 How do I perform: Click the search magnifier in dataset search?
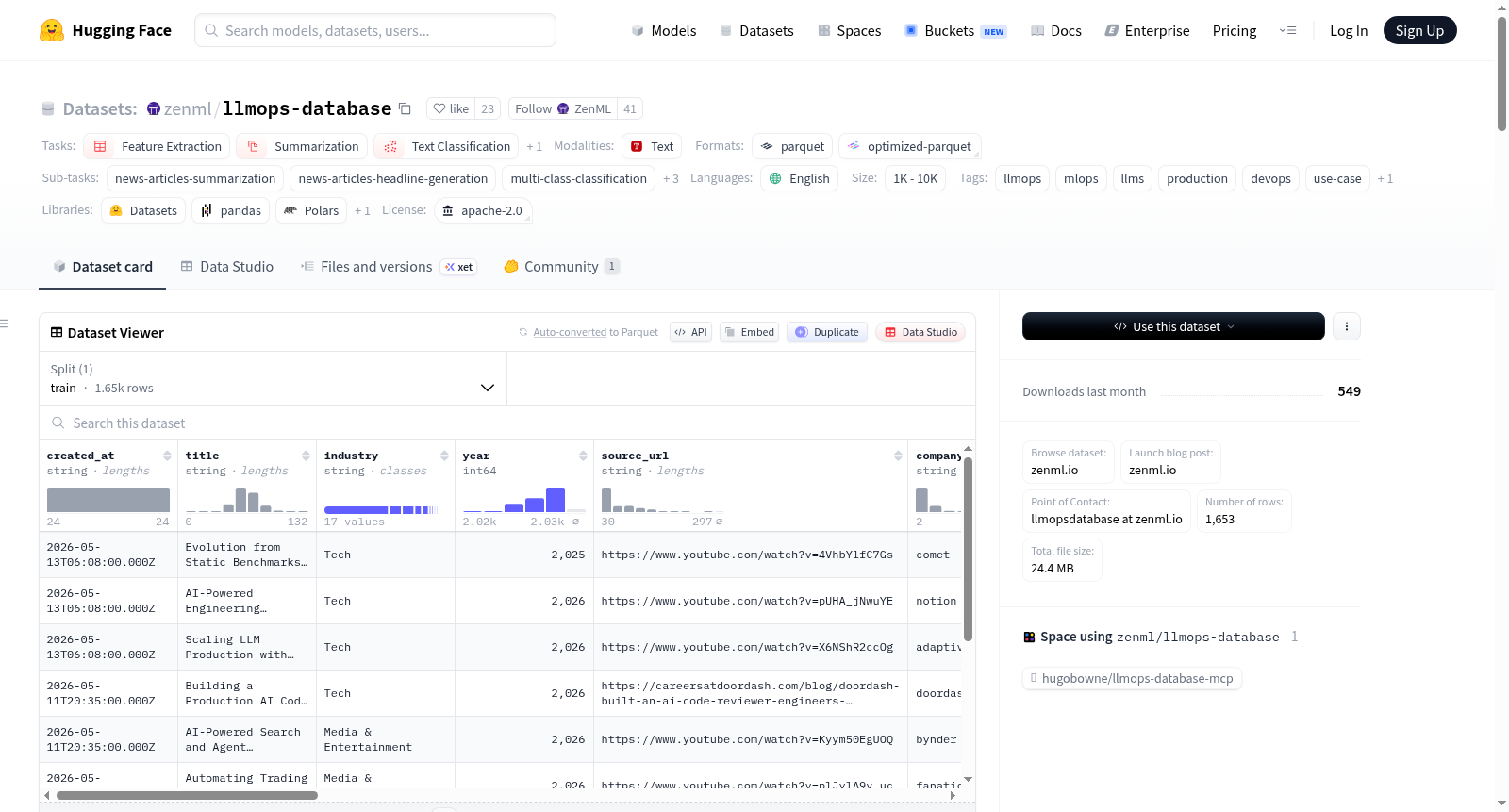point(58,423)
